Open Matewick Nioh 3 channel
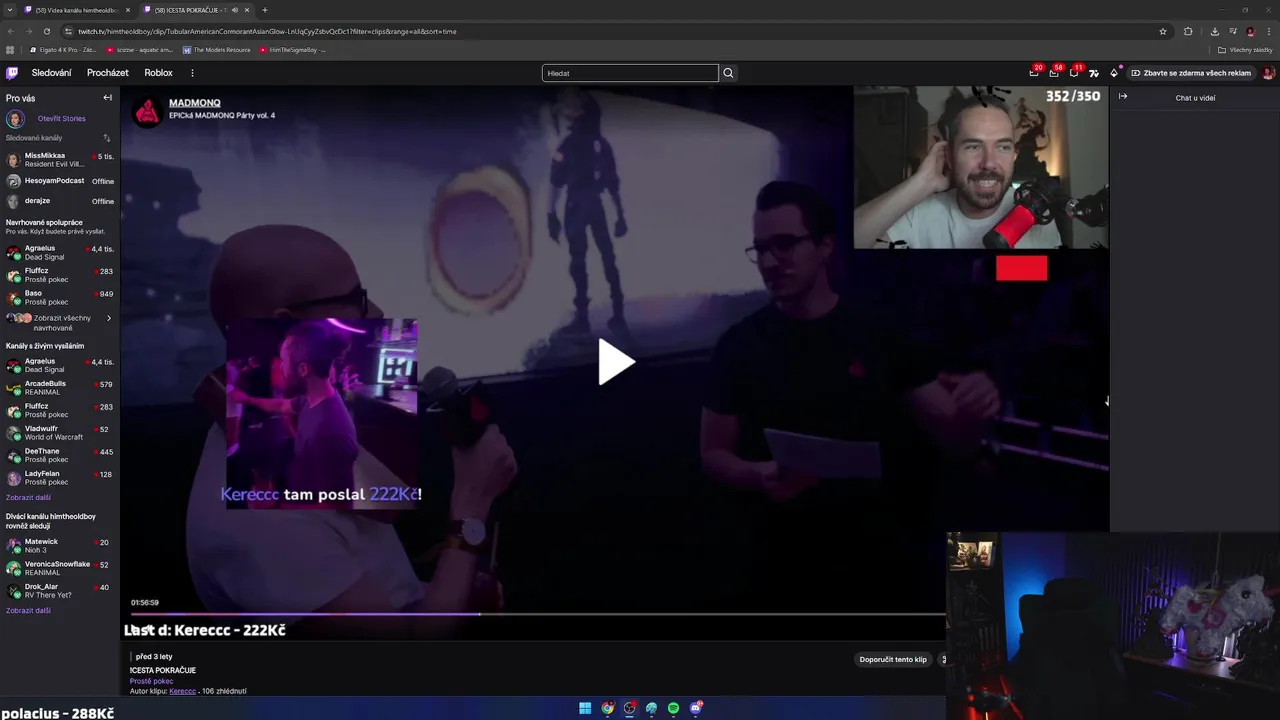1280x720 pixels. pyautogui.click(x=60, y=546)
